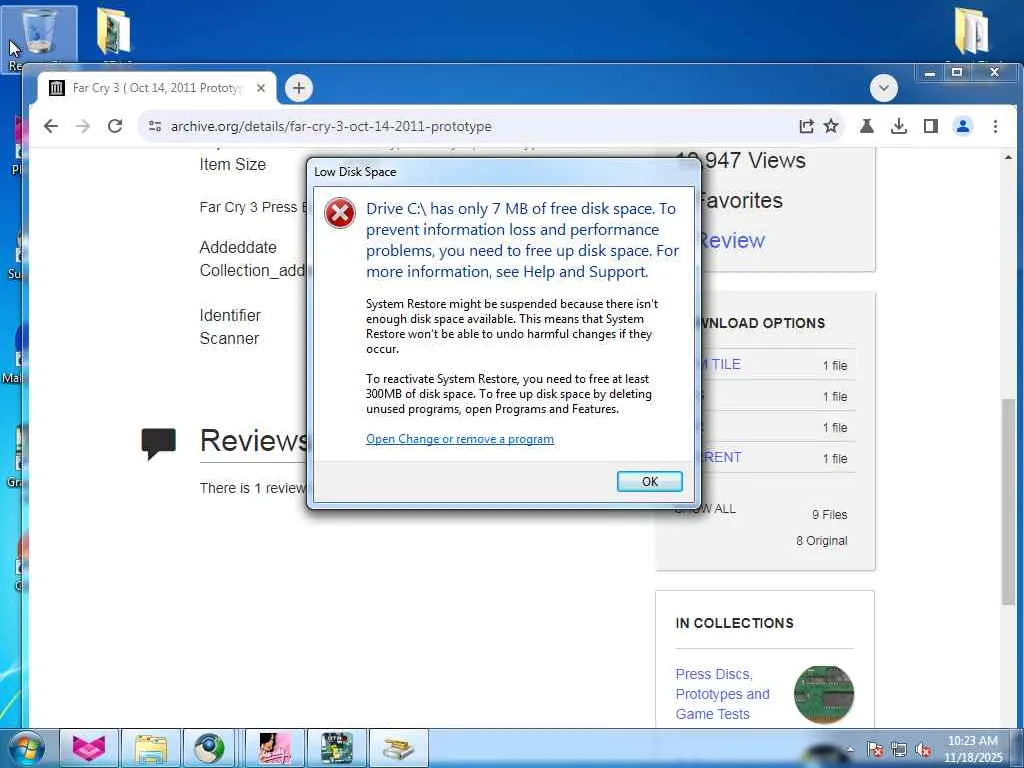Bookmark this page with star icon

[x=831, y=126]
